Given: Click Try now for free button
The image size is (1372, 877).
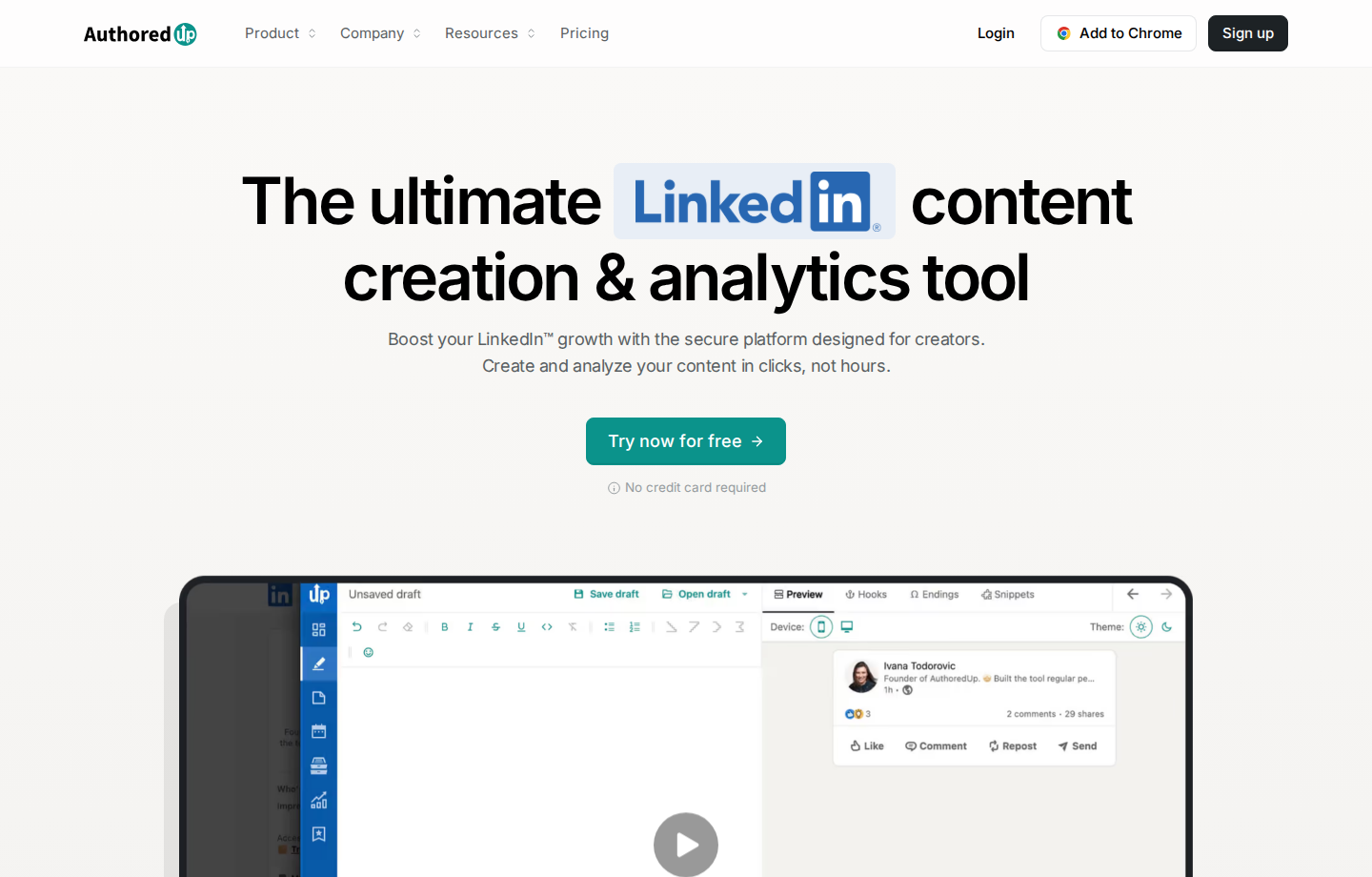Looking at the screenshot, I should (x=686, y=441).
